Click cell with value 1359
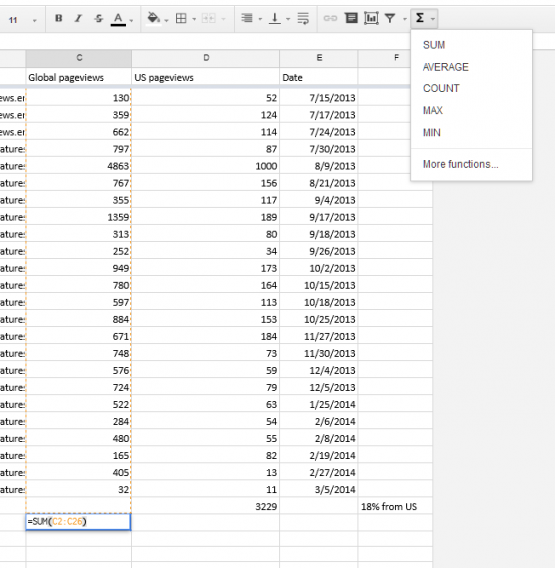 click(x=79, y=217)
